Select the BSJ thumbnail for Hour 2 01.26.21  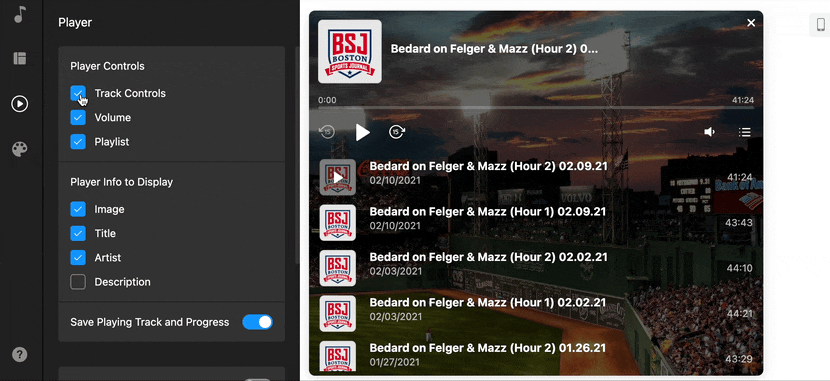(x=338, y=357)
